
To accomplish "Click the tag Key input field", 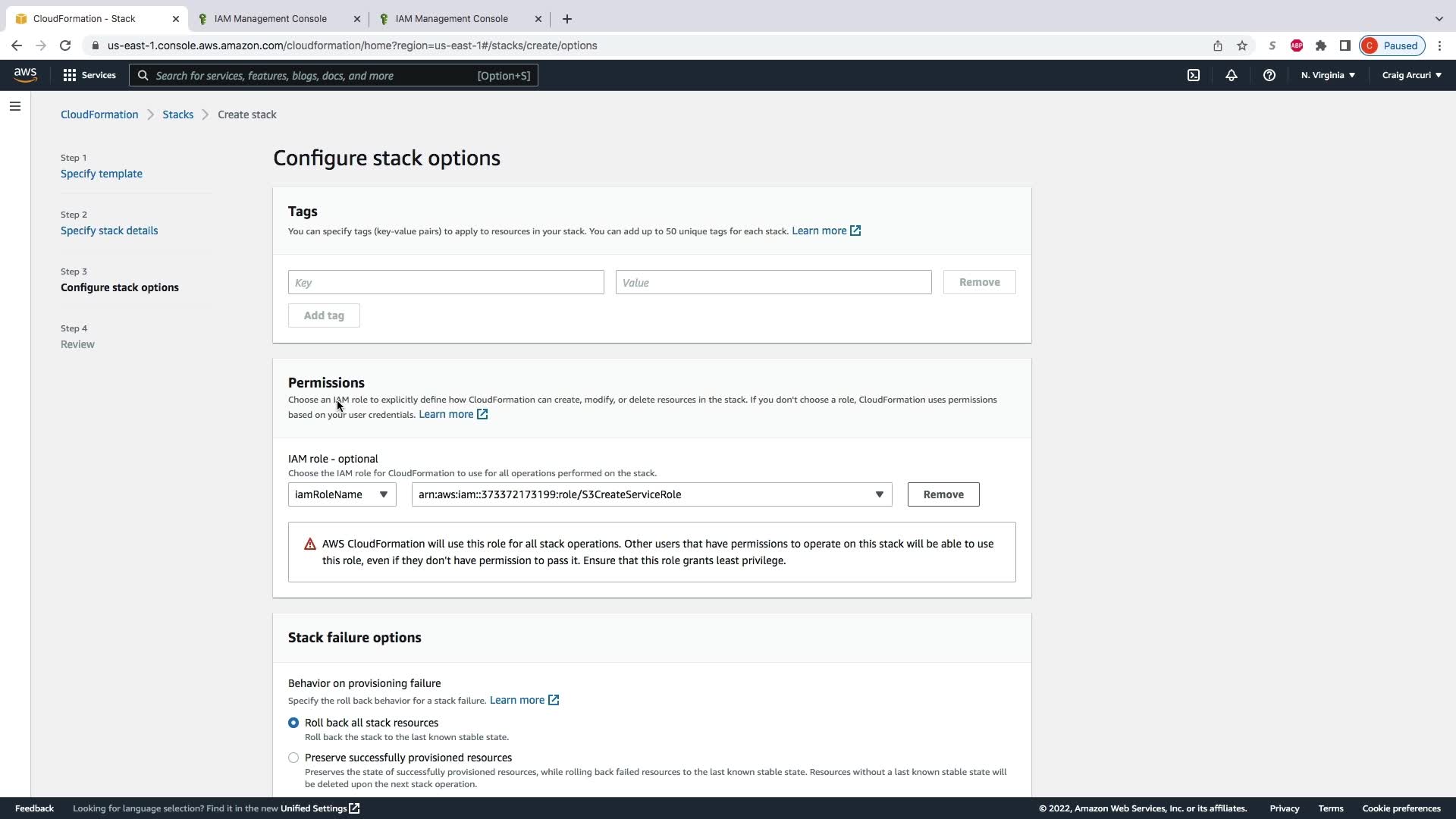I will pyautogui.click(x=446, y=282).
